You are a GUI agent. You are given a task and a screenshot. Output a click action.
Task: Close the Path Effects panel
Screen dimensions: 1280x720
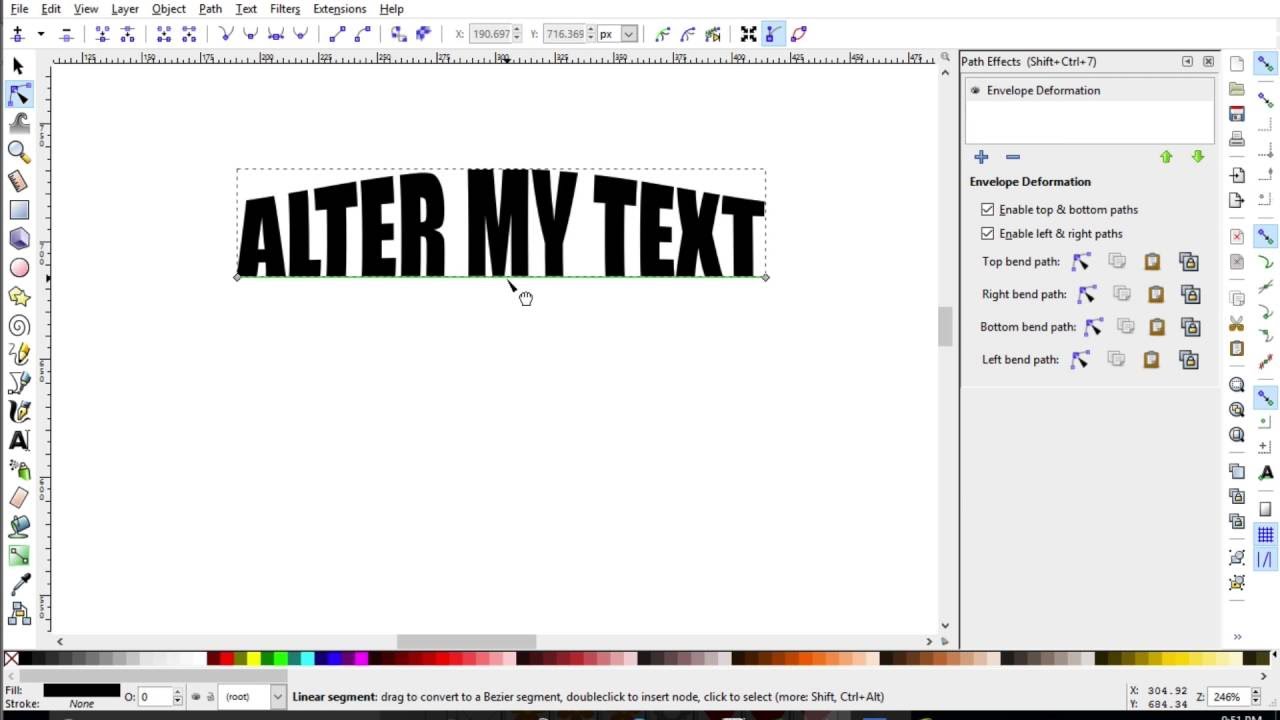click(x=1208, y=61)
